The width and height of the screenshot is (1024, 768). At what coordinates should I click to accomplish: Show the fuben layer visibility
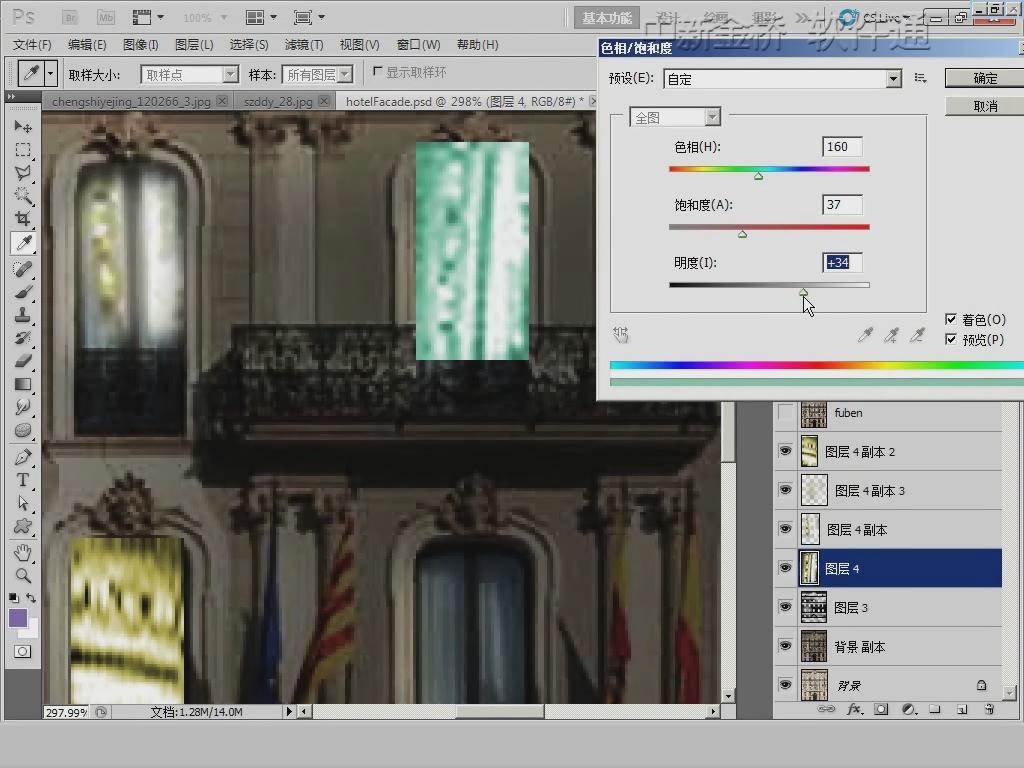click(785, 412)
